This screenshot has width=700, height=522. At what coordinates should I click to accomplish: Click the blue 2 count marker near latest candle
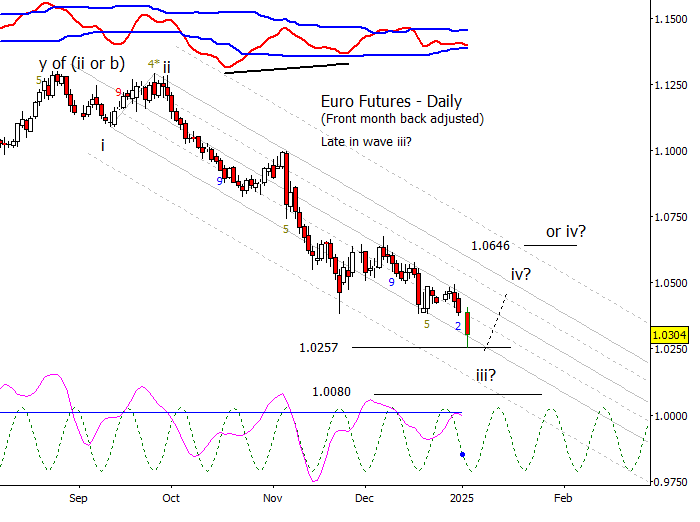(458, 326)
